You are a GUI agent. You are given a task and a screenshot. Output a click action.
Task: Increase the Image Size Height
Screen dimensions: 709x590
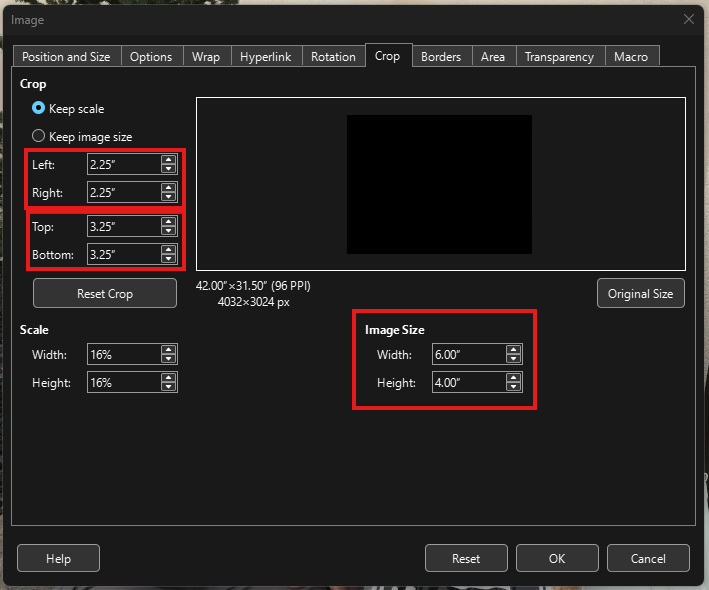pos(513,378)
